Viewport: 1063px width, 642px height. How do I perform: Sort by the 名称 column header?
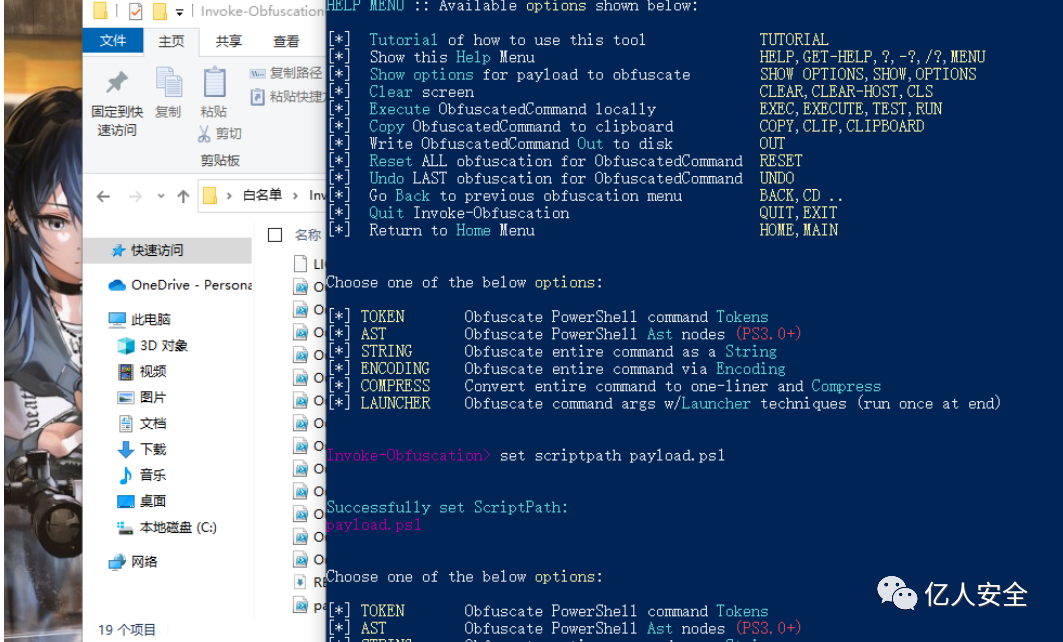(307, 235)
